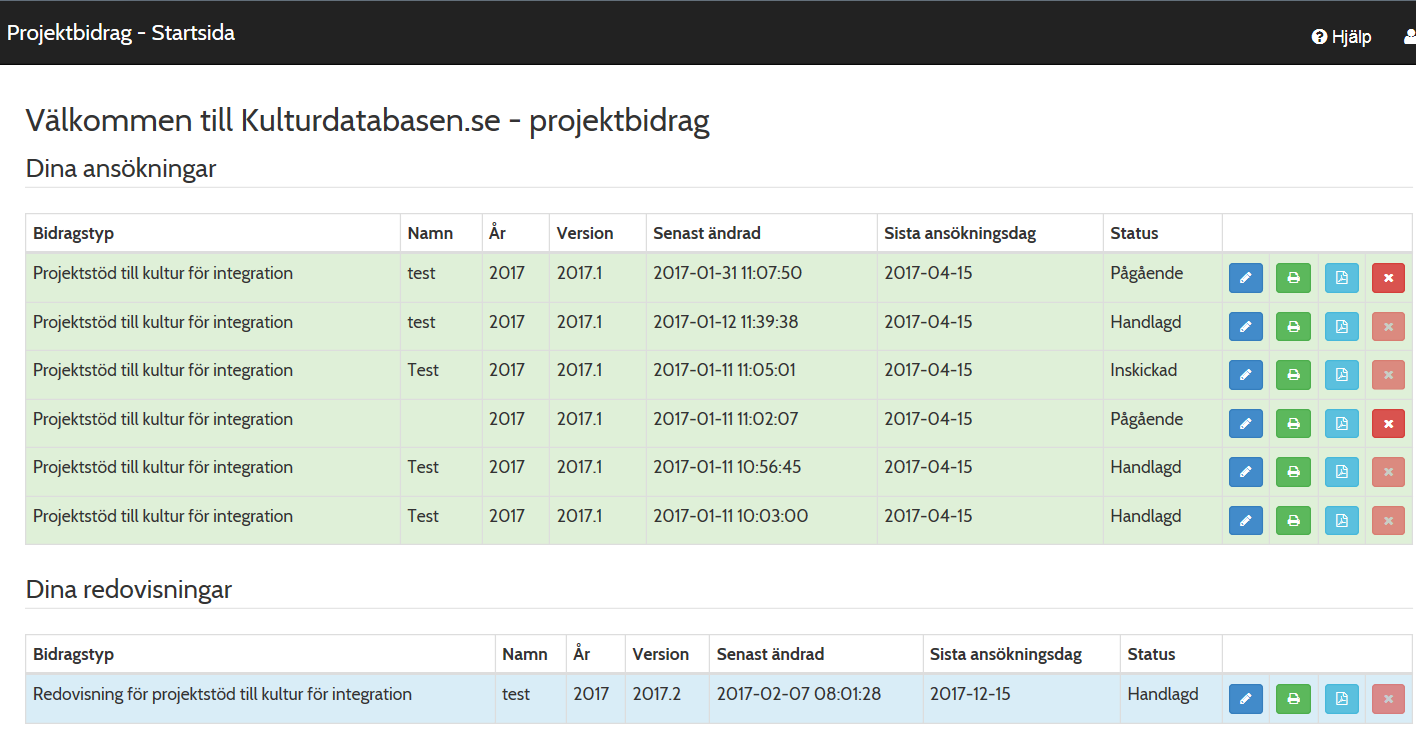Click Bidragstyp header in Dina ansökningar table

point(74,233)
